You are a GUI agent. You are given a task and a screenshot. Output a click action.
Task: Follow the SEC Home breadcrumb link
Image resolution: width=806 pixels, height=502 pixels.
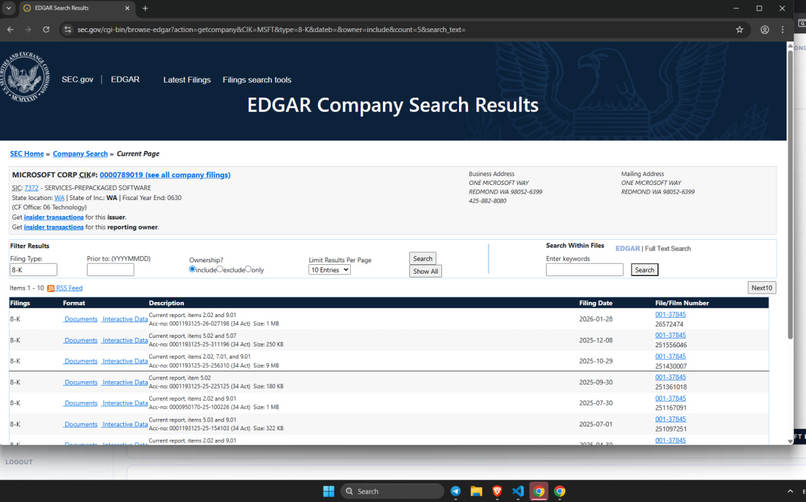click(27, 154)
